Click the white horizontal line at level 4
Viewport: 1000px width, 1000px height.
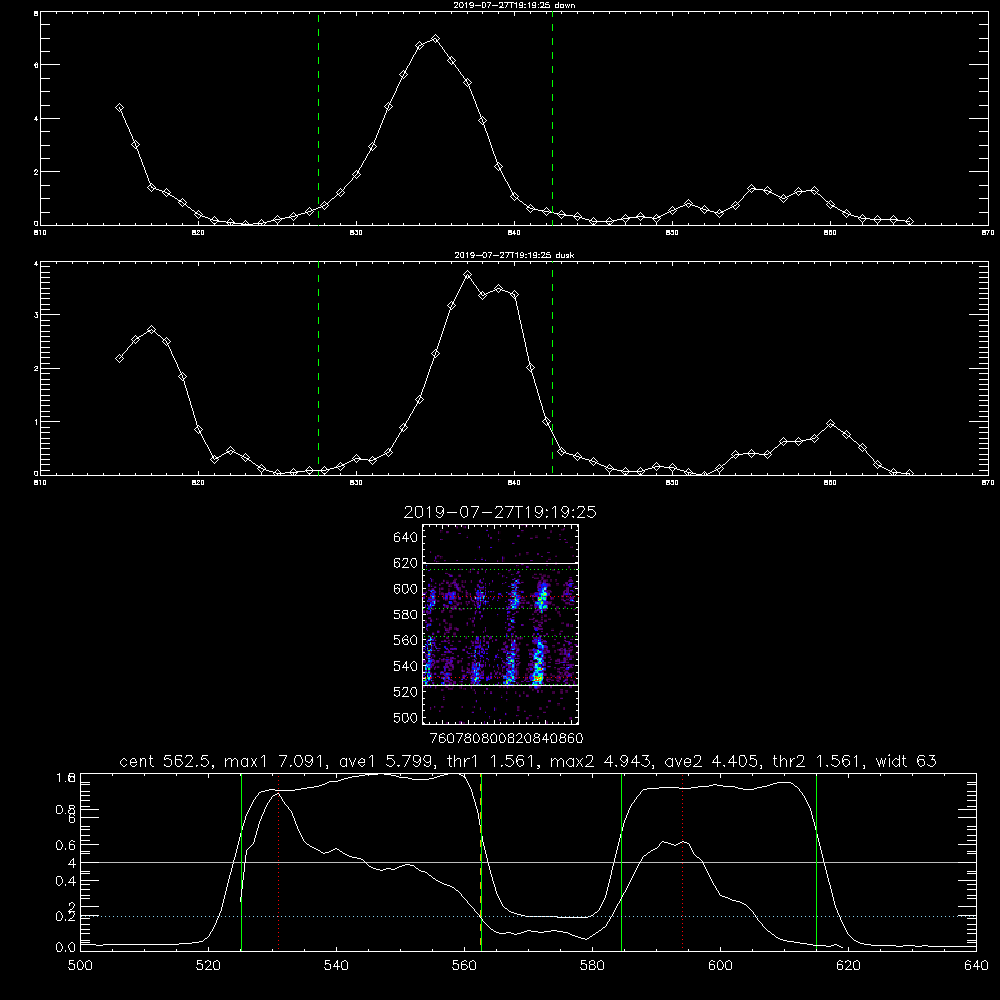(x=528, y=862)
